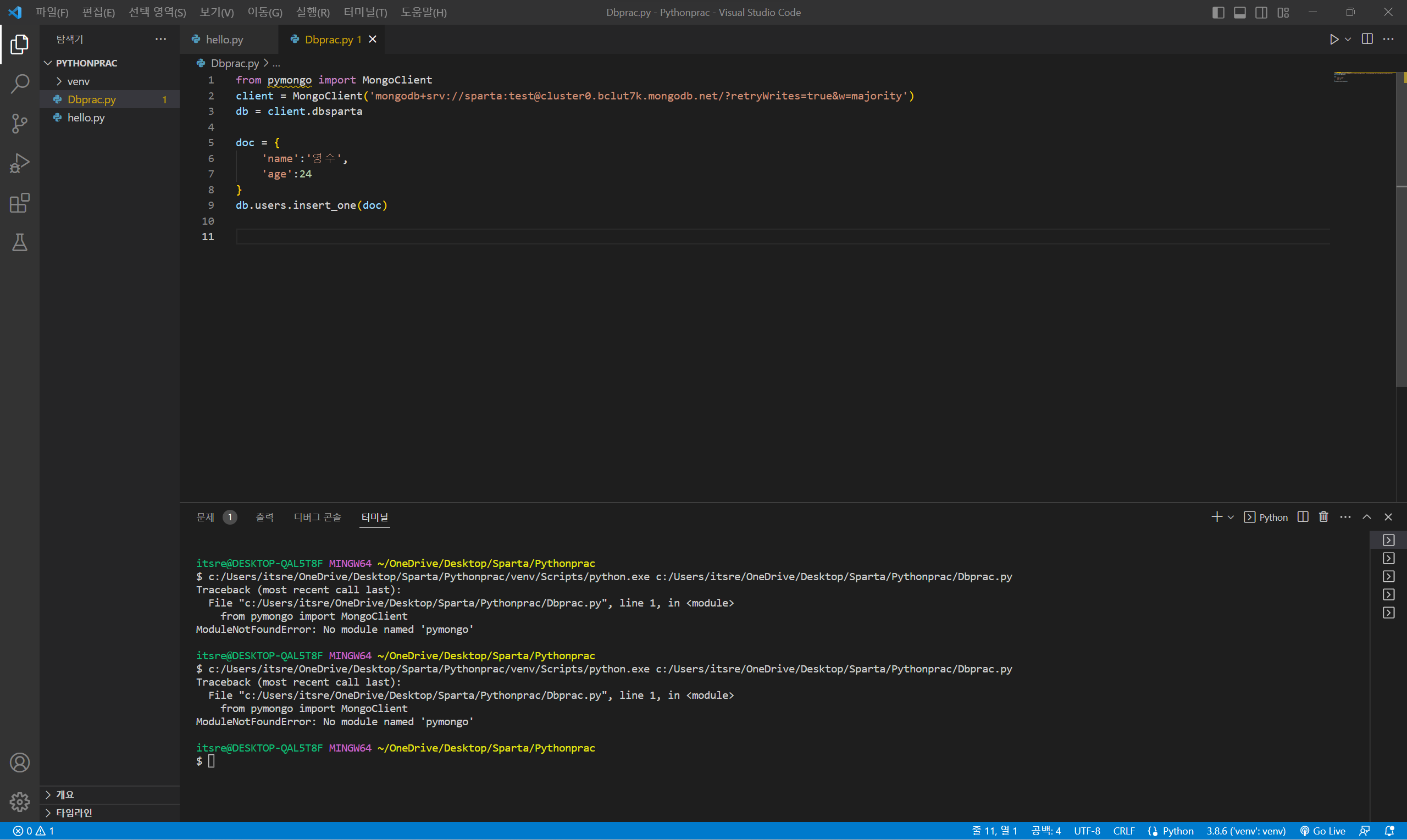Open the 실행(R) menu
This screenshot has height=840, width=1407.
pos(313,13)
